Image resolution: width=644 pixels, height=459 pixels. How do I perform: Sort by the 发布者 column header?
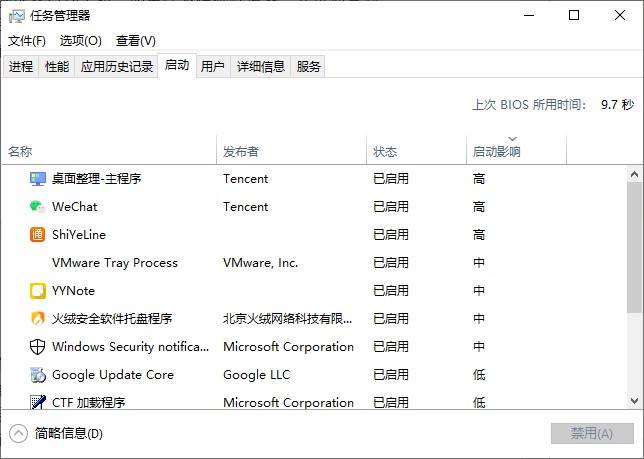(241, 152)
